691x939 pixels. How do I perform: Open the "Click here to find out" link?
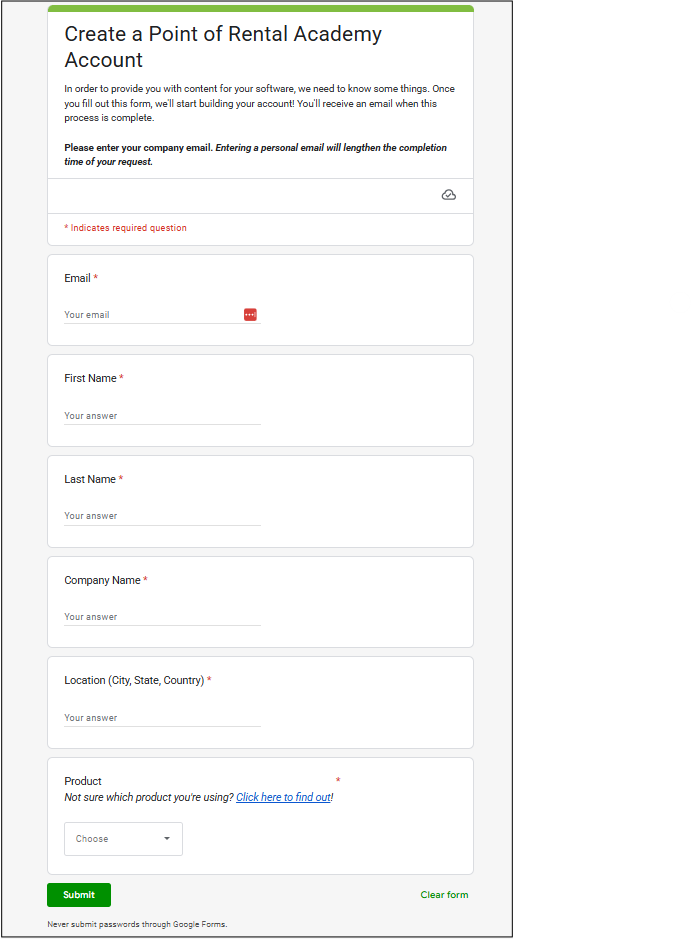point(283,798)
